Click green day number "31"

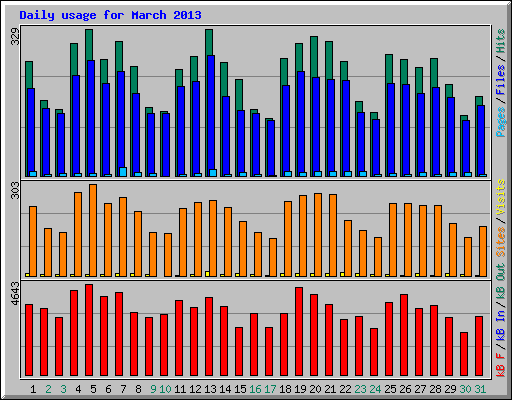[x=480, y=389]
